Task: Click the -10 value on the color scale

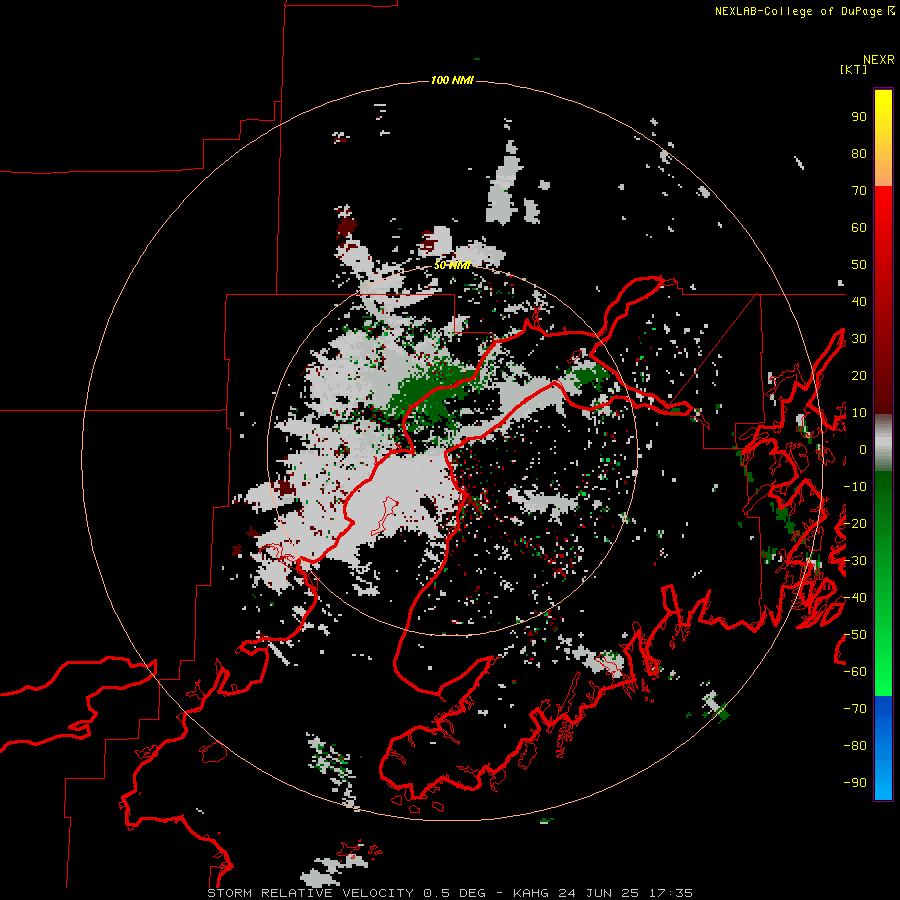Action: click(x=855, y=487)
